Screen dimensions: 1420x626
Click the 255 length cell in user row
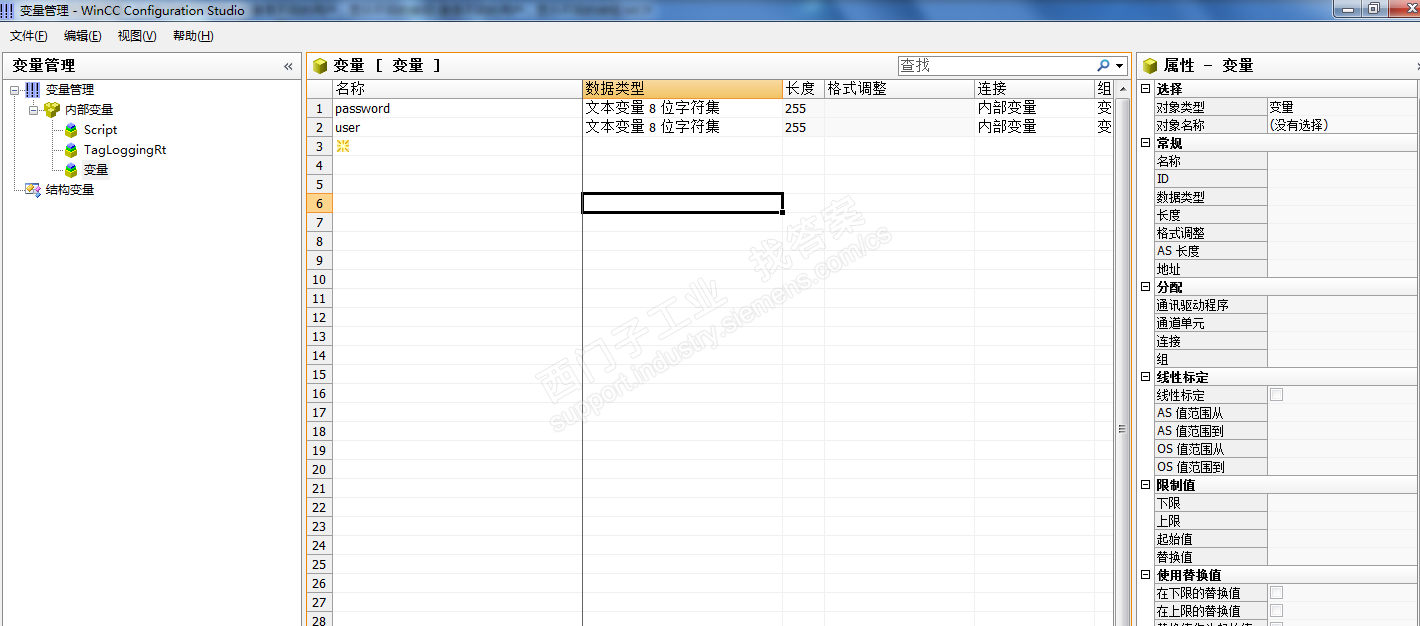coord(804,127)
